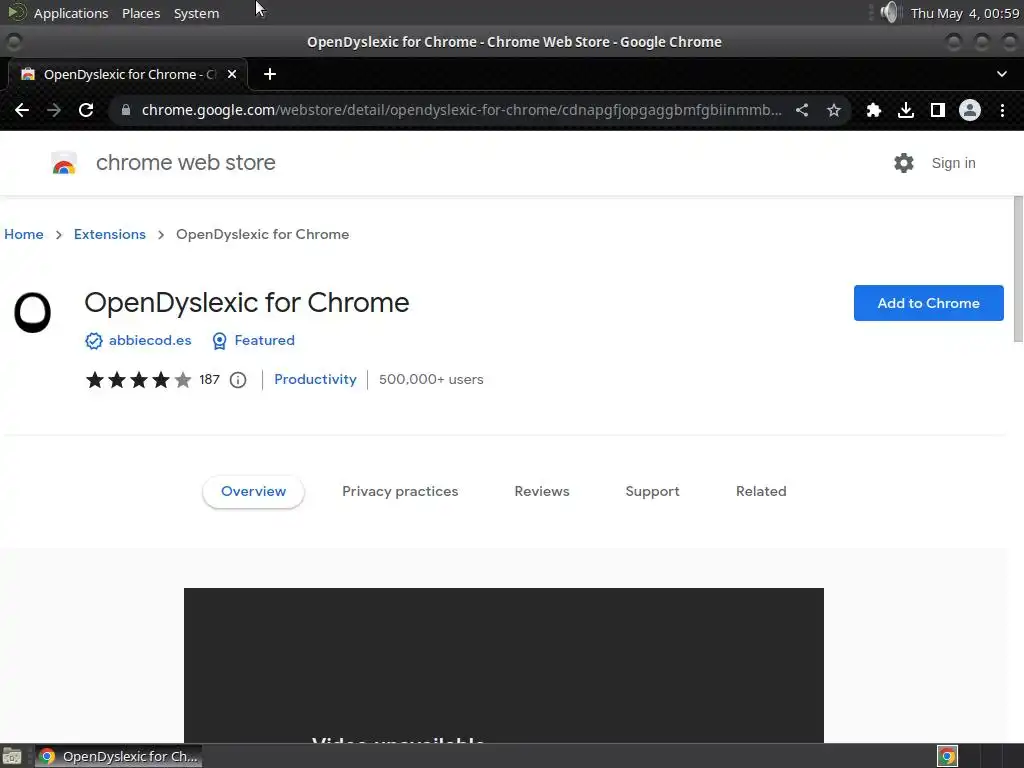Go to Extensions breadcrumb link

[x=110, y=234]
